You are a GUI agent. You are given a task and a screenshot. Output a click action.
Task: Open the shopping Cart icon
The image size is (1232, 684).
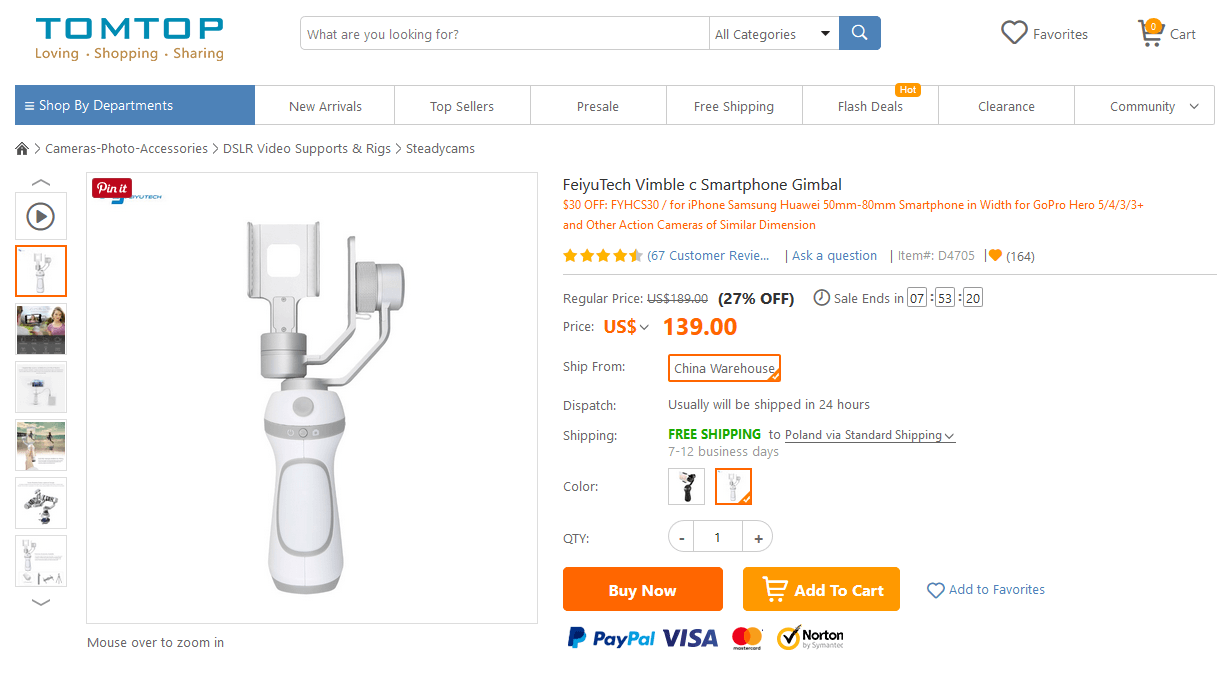[1151, 34]
